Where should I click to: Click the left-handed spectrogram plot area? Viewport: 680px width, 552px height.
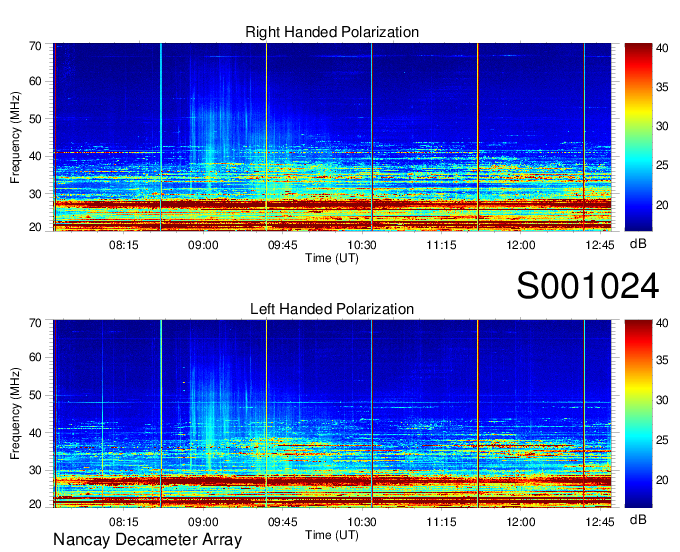coord(332,414)
